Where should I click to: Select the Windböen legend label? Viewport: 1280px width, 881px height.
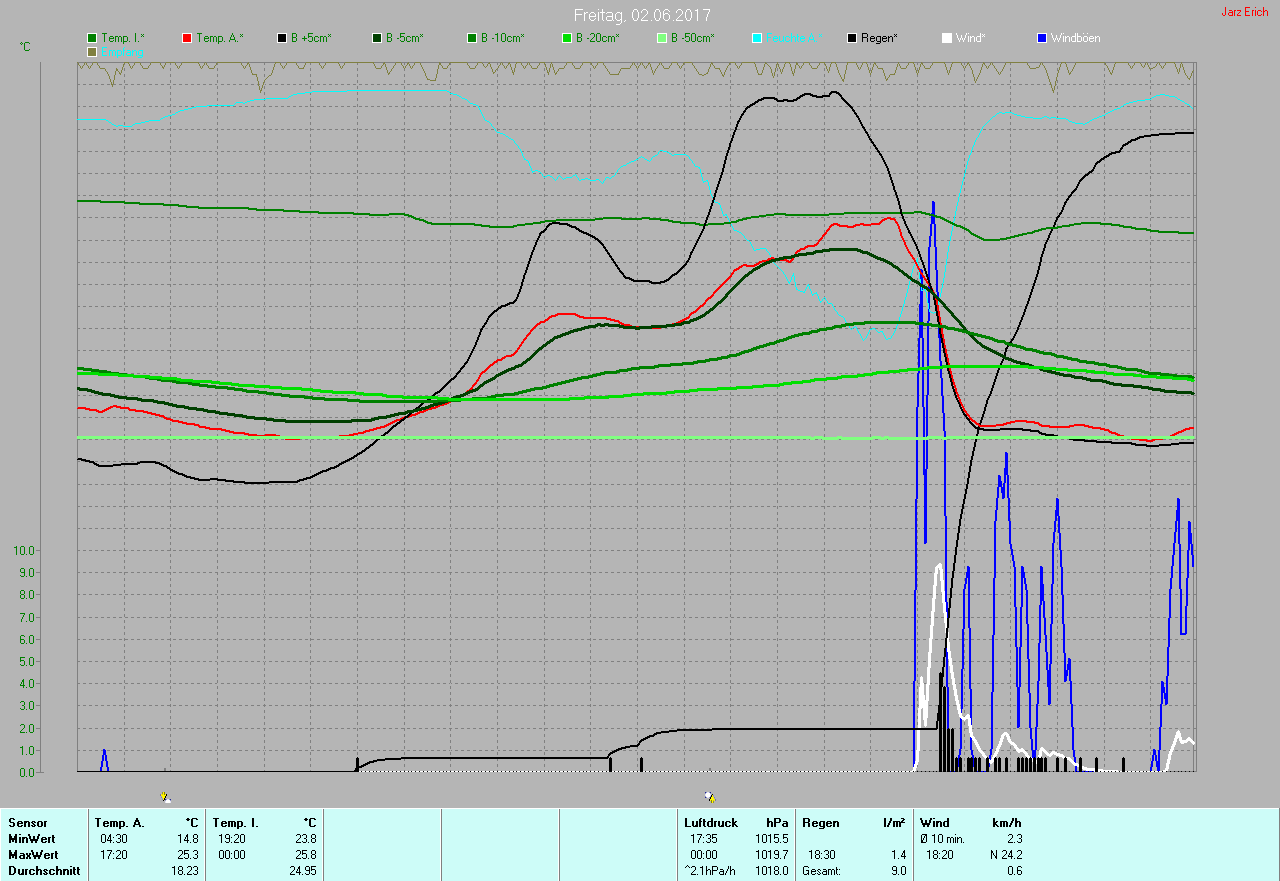(x=1075, y=38)
